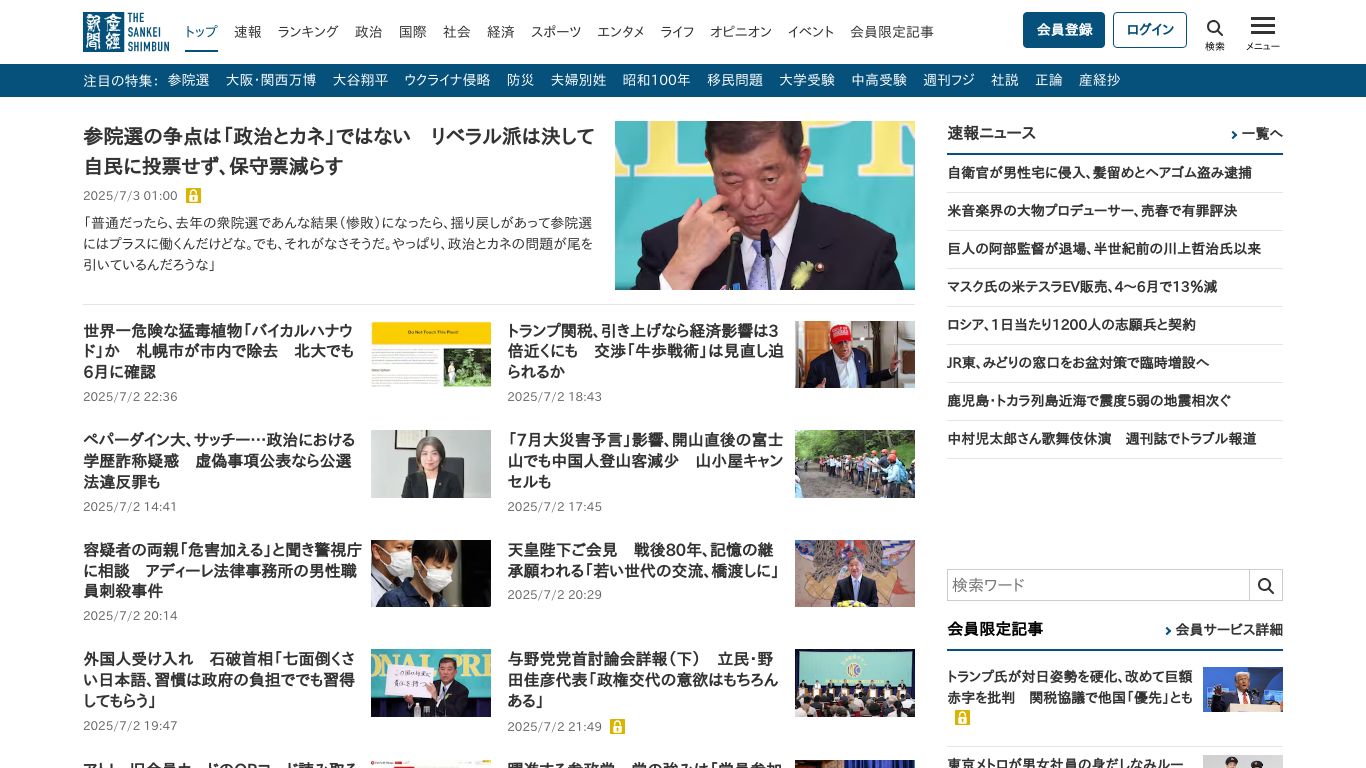Open 会員サービス詳細 link
The height and width of the screenshot is (768, 1366).
[x=1224, y=630]
